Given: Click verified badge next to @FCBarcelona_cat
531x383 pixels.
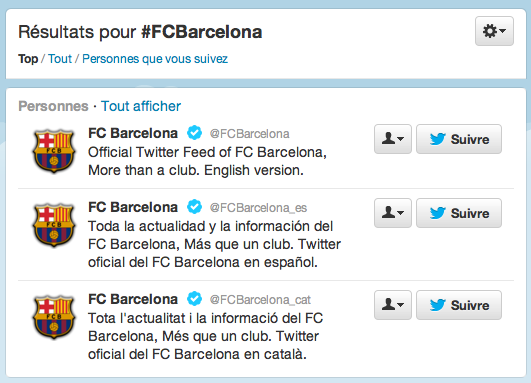Looking at the screenshot, I should 194,299.
